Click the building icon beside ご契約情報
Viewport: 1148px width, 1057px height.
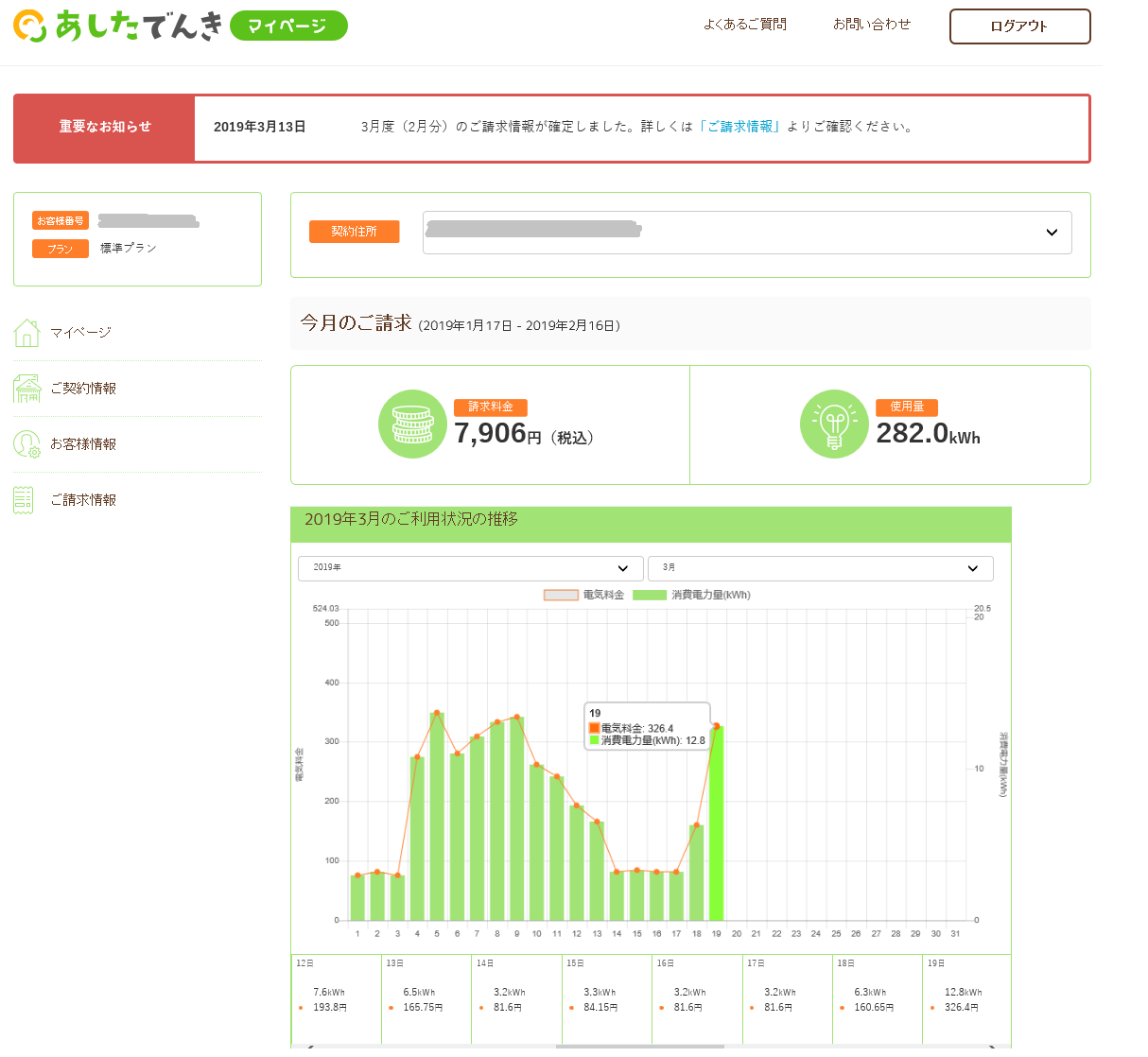pos(26,389)
